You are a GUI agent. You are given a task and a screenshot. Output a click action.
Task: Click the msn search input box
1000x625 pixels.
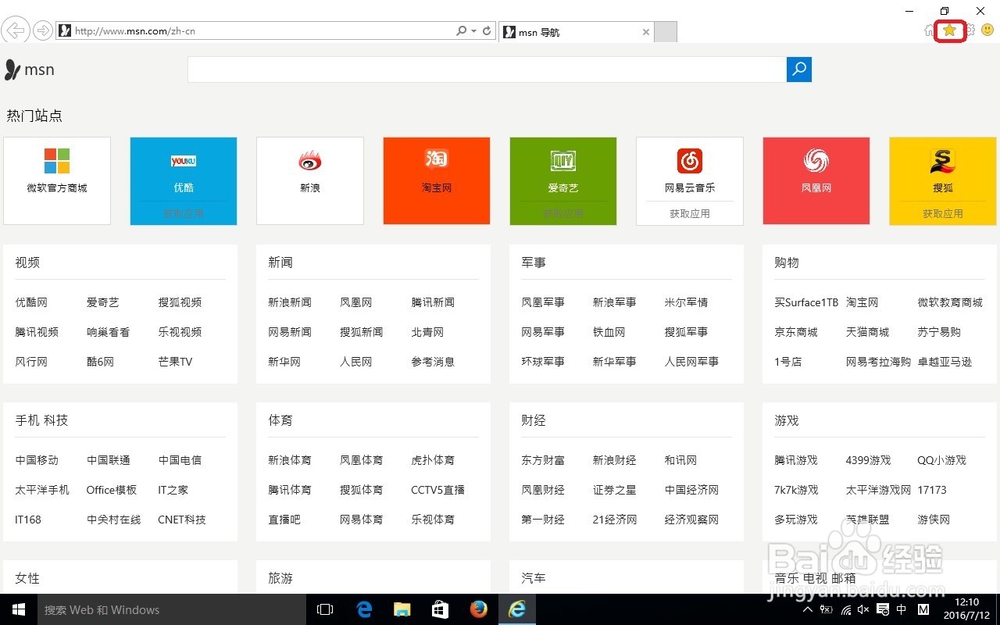(487, 70)
